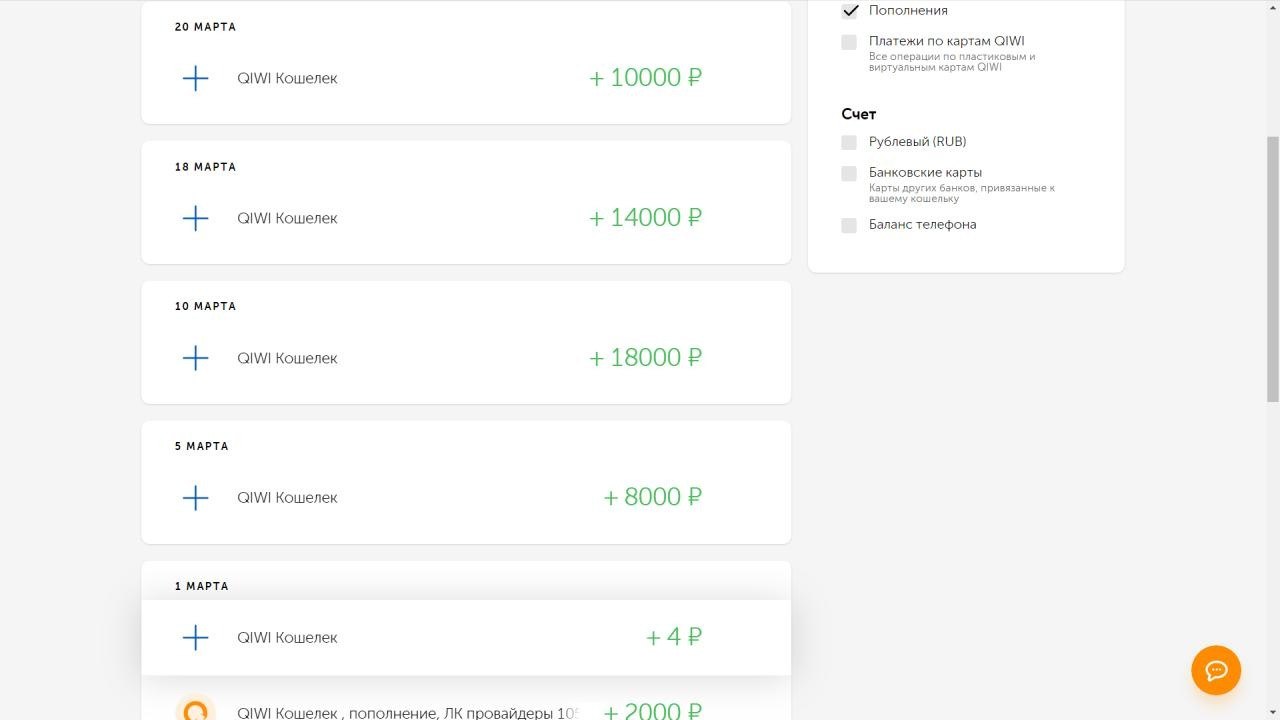Viewport: 1280px width, 720px height.
Task: Open the +8000 ₽ transaction from 5 March
Action: click(653, 498)
